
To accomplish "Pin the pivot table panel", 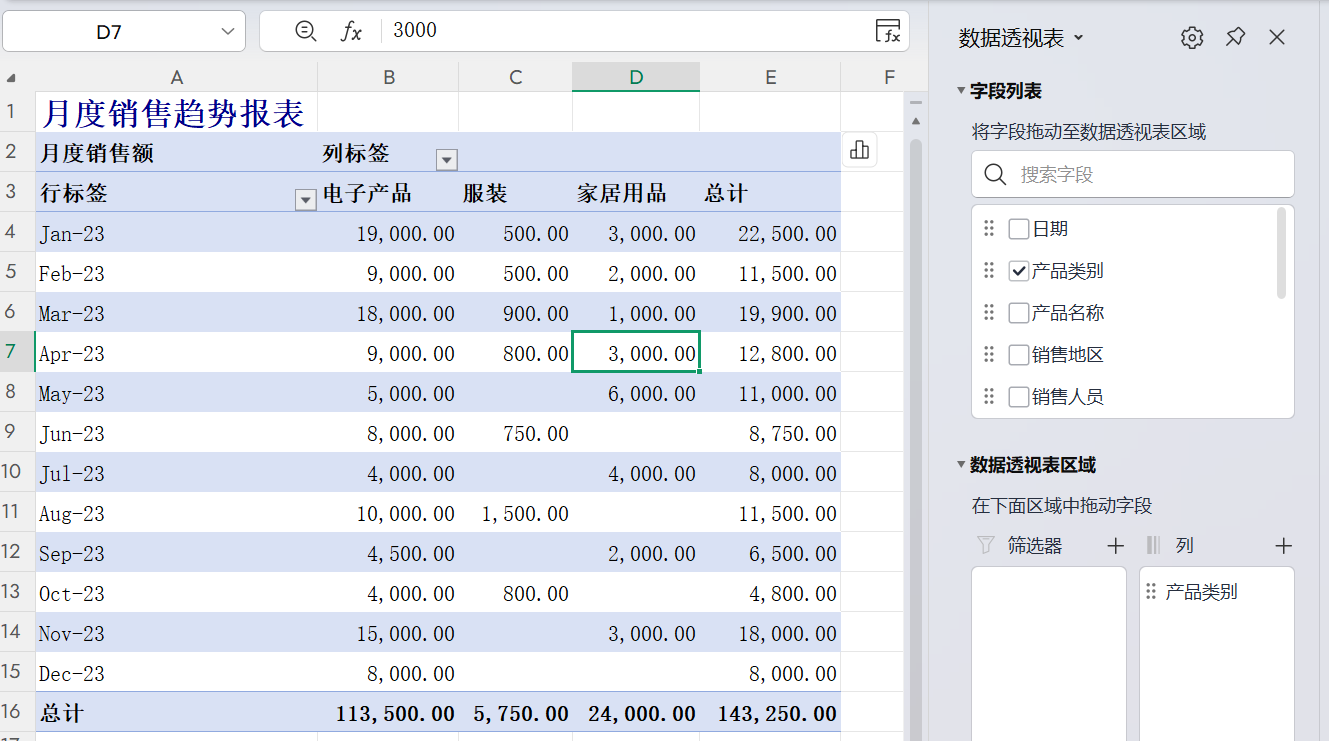I will (1236, 38).
